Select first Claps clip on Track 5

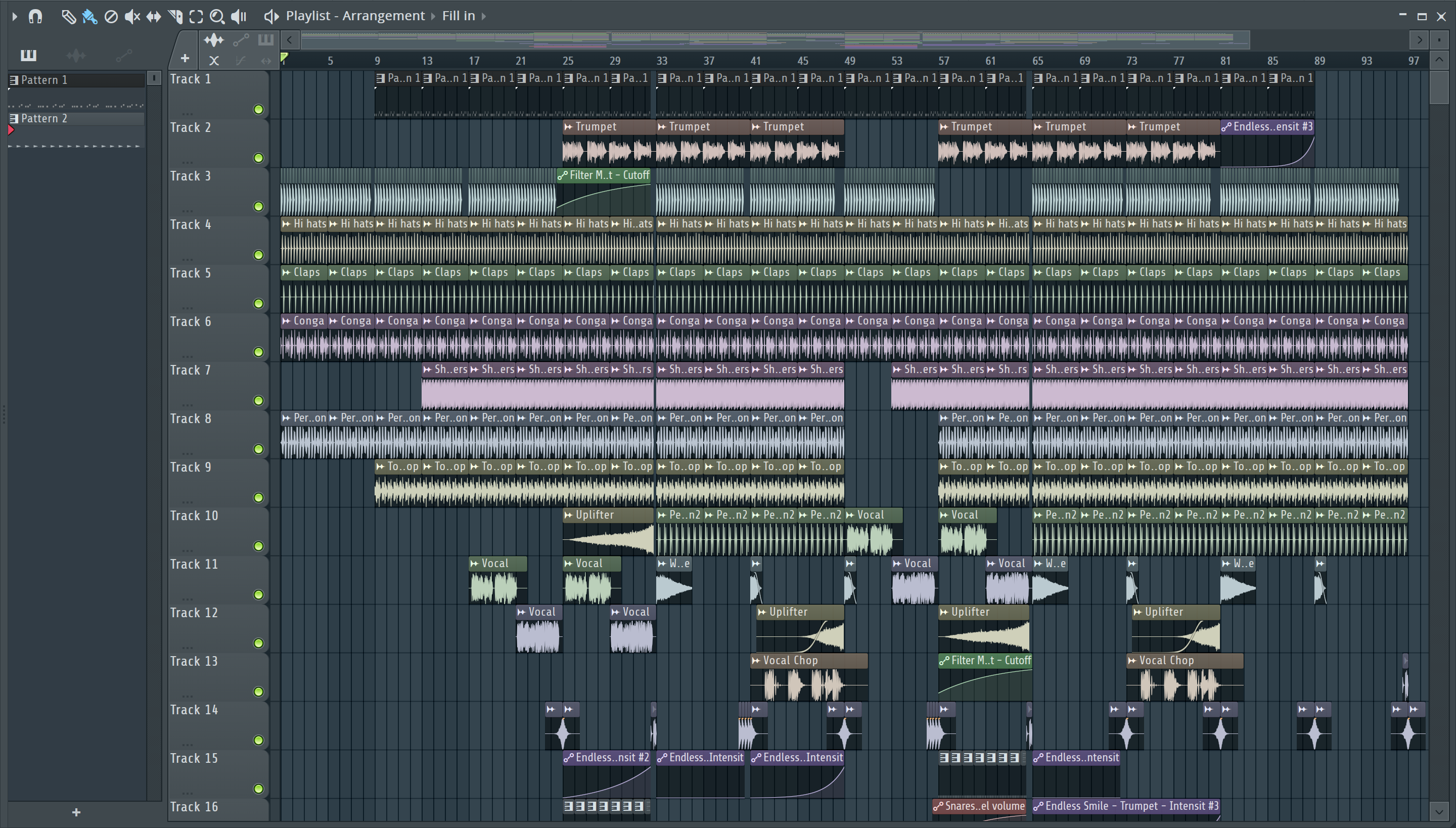tap(304, 289)
